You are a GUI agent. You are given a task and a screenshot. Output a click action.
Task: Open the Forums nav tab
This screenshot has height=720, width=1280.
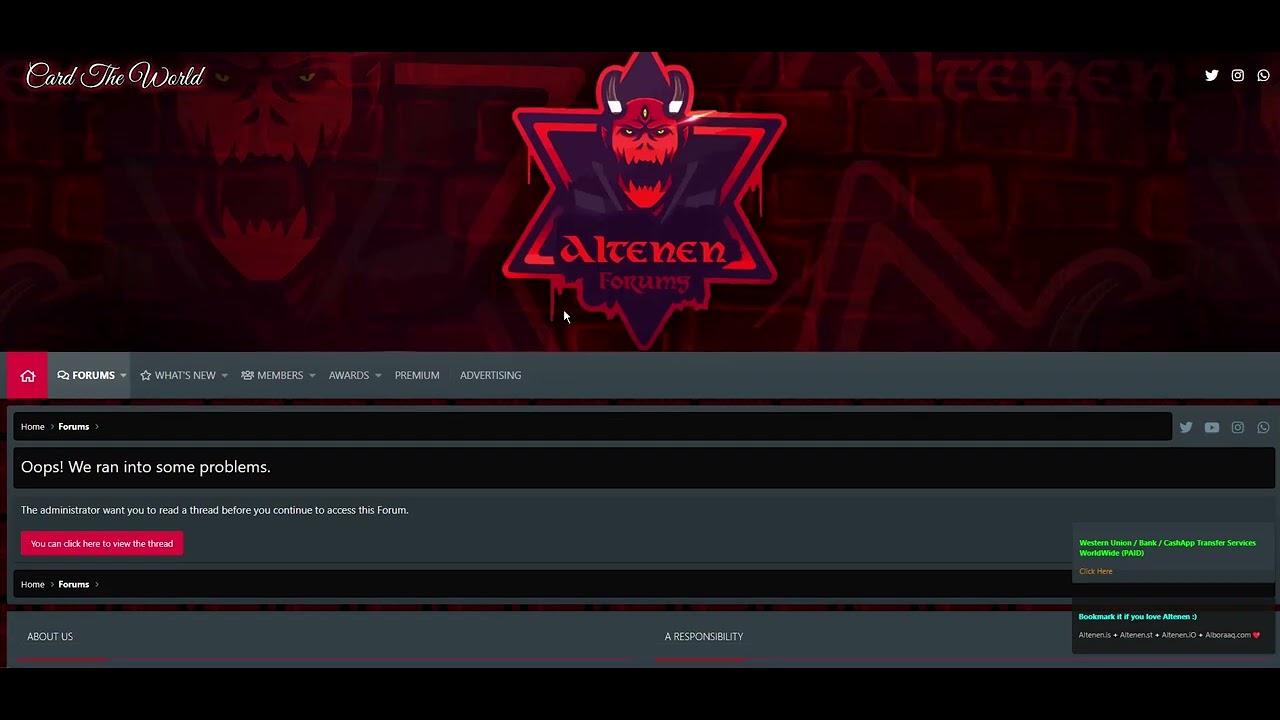[x=86, y=376]
